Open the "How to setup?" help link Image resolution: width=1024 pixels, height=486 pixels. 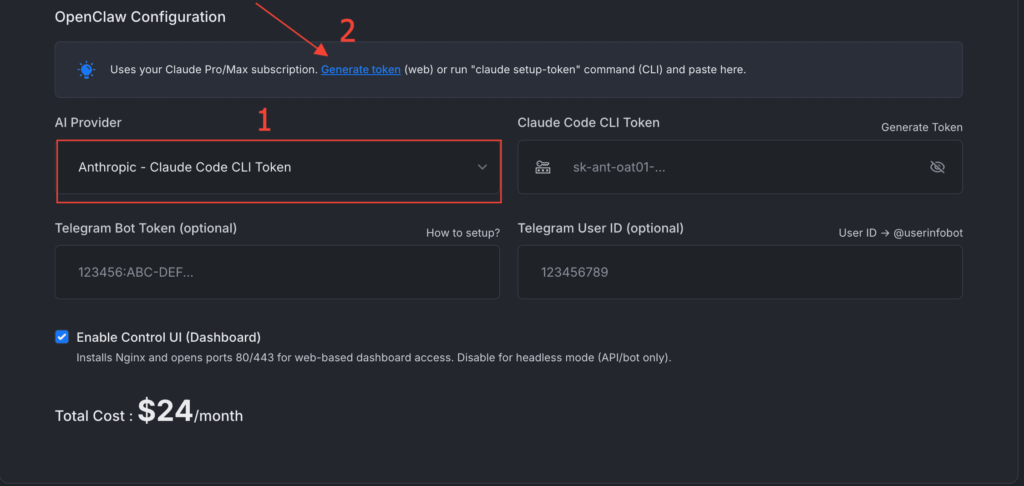pyautogui.click(x=462, y=233)
